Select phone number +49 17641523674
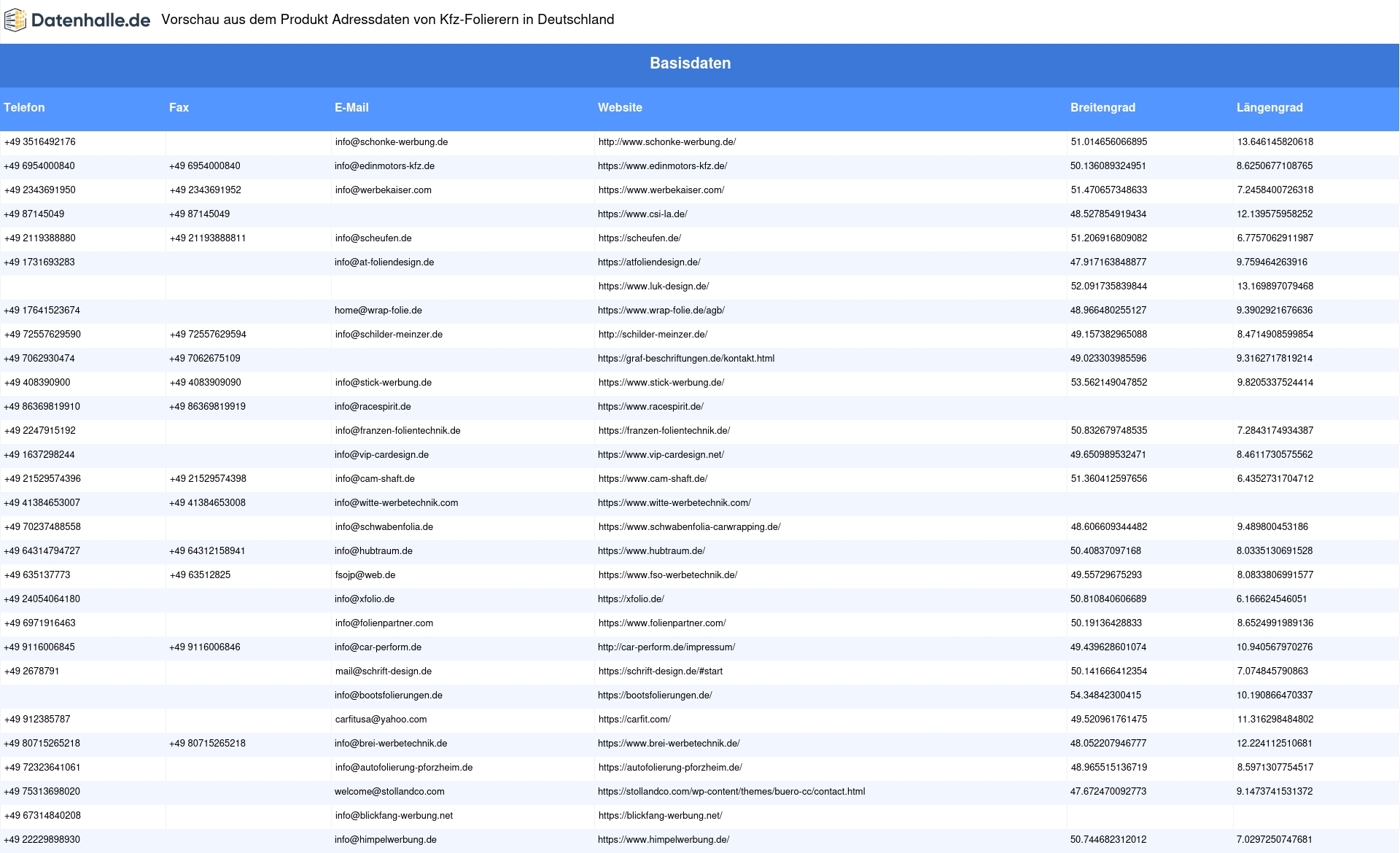The image size is (1400, 853). point(42,311)
